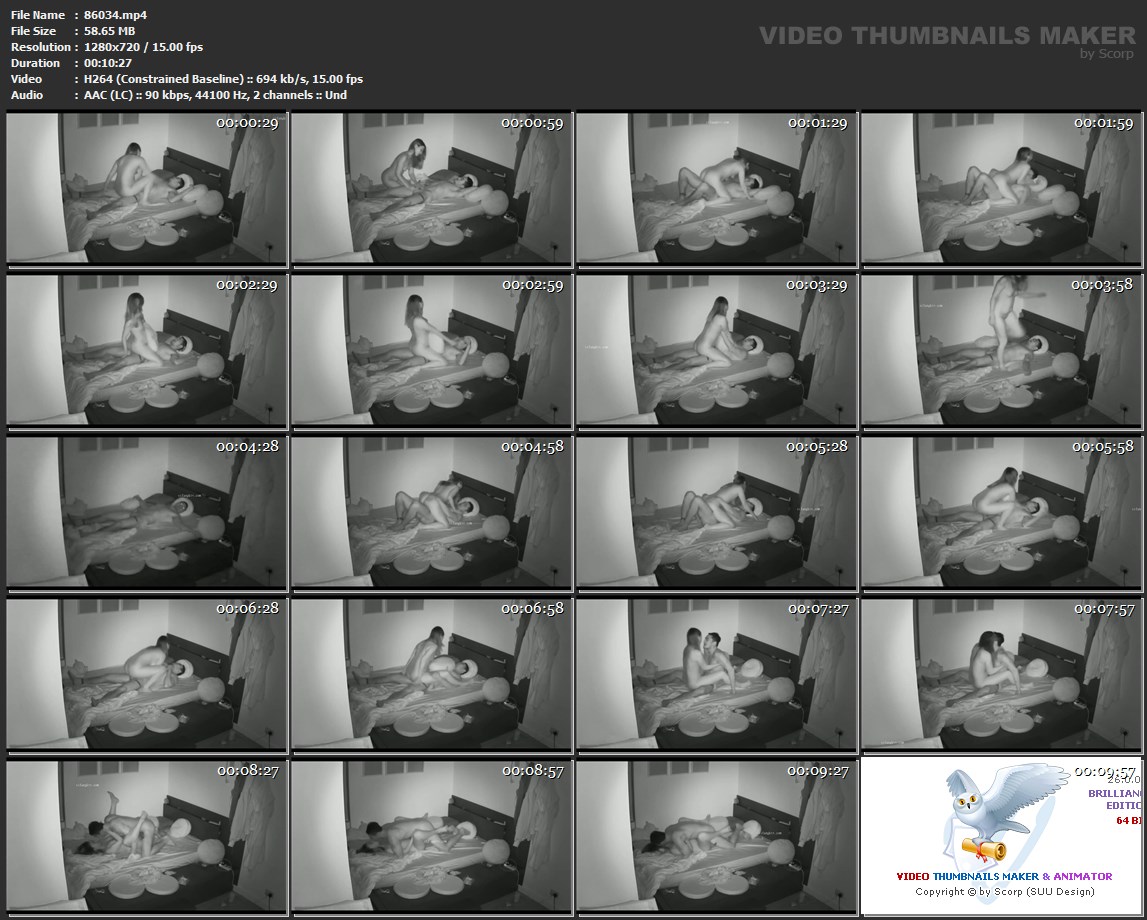The width and height of the screenshot is (1147, 920).
Task: Open the thumbnail at 00:09:27
Action: 716,836
